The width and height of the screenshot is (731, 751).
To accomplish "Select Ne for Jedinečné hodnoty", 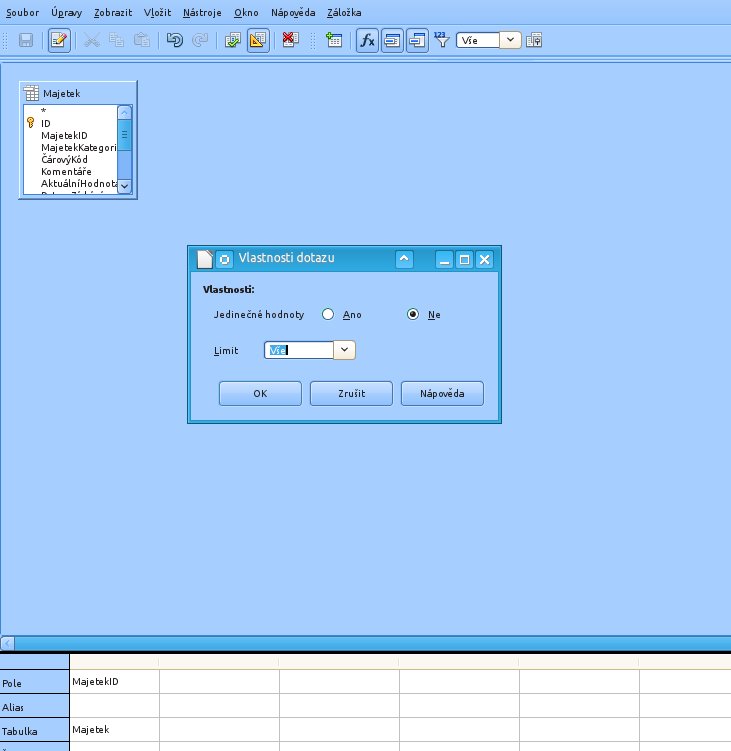I will 413,314.
